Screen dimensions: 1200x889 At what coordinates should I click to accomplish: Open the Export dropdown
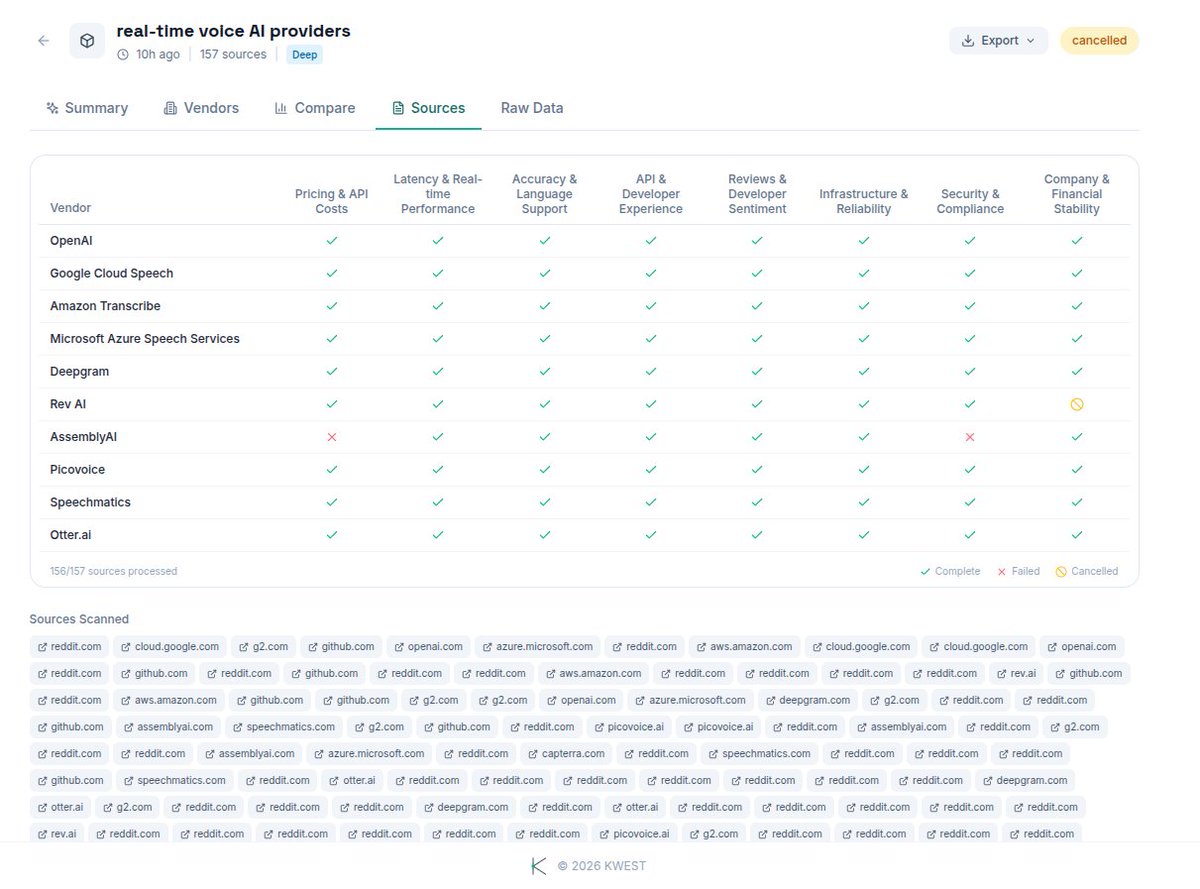click(998, 41)
